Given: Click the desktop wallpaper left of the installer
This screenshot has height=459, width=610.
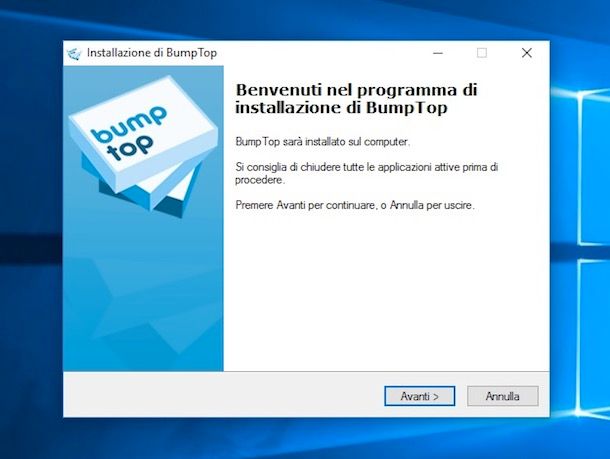Looking at the screenshot, I should (x=31, y=233).
